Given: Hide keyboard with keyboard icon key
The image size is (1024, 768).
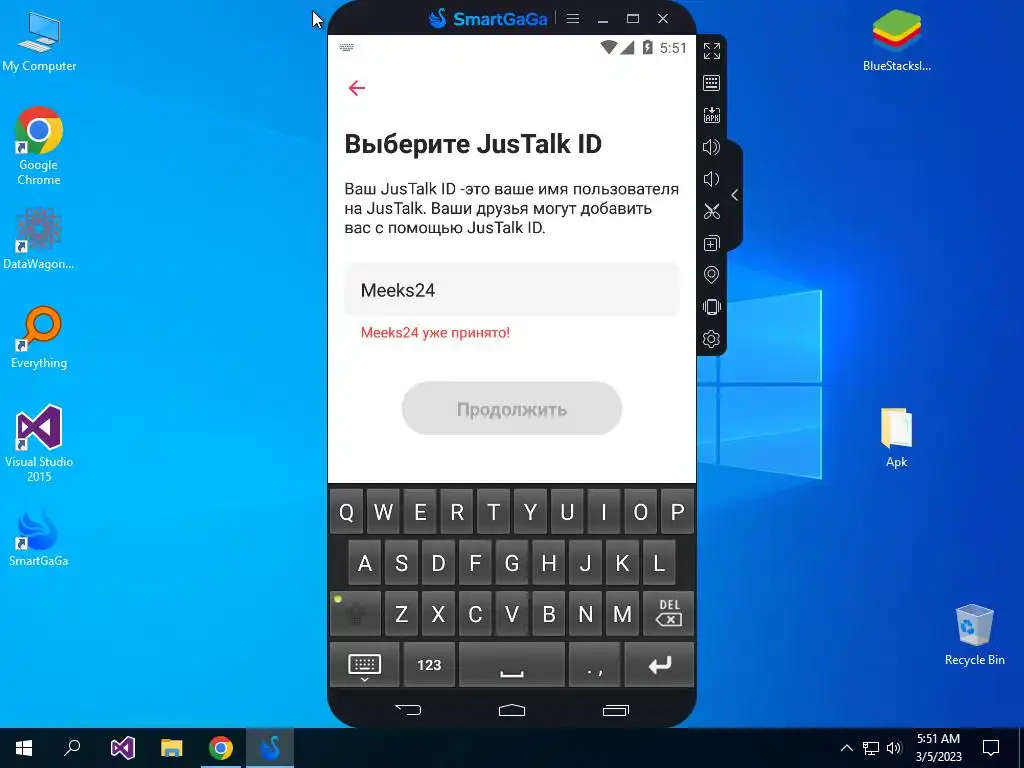Looking at the screenshot, I should tap(364, 665).
